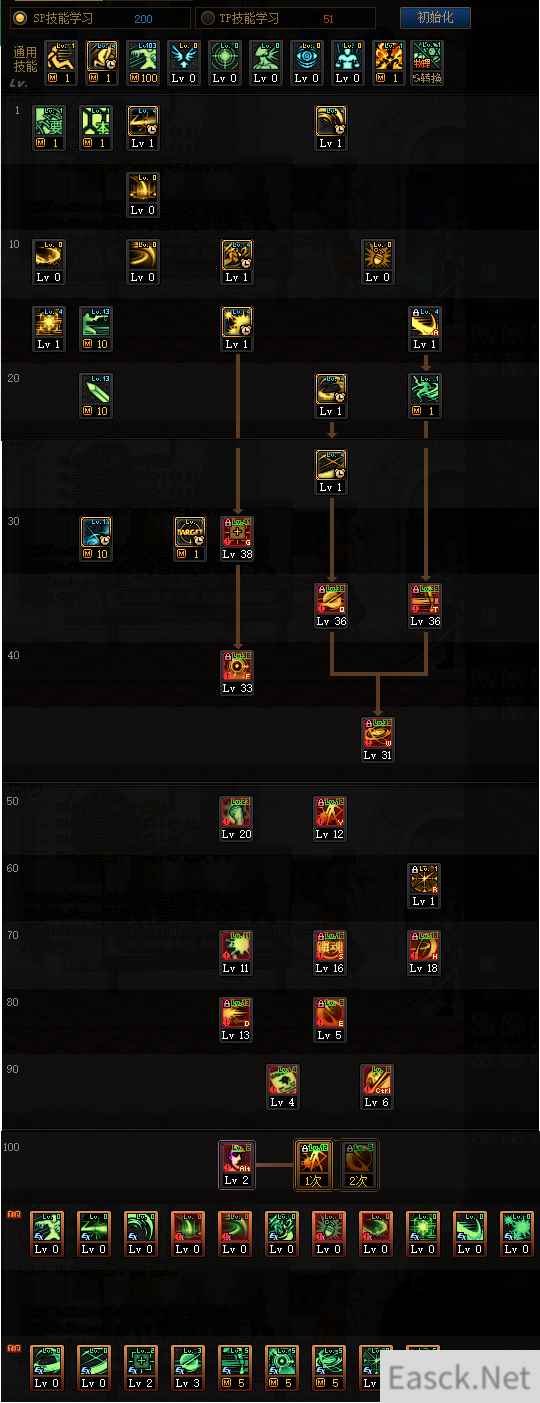Click the 镇魂 Lv 16 skill icon
The height and width of the screenshot is (1403, 540).
click(x=331, y=952)
